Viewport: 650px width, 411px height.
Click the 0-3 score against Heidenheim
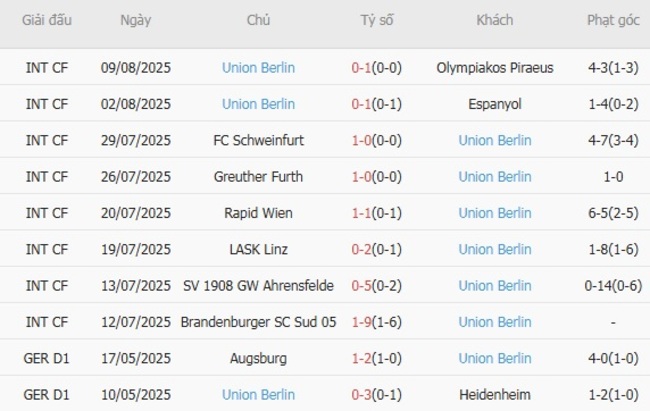[361, 395]
